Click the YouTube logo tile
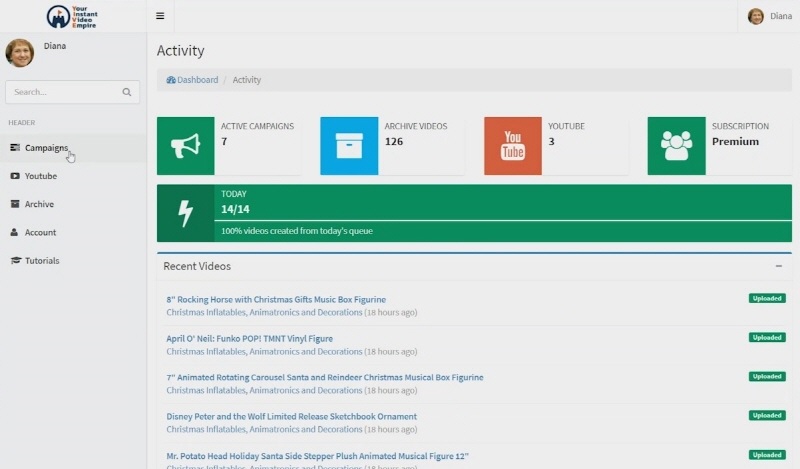This screenshot has height=469, width=800. (513, 146)
